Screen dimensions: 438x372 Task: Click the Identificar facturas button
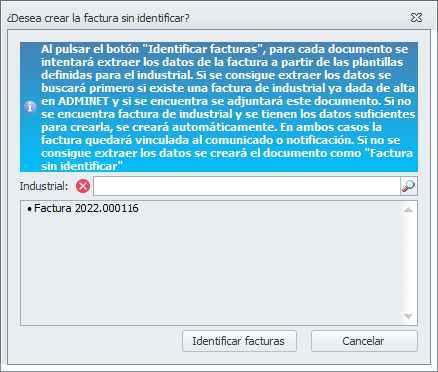[239, 341]
